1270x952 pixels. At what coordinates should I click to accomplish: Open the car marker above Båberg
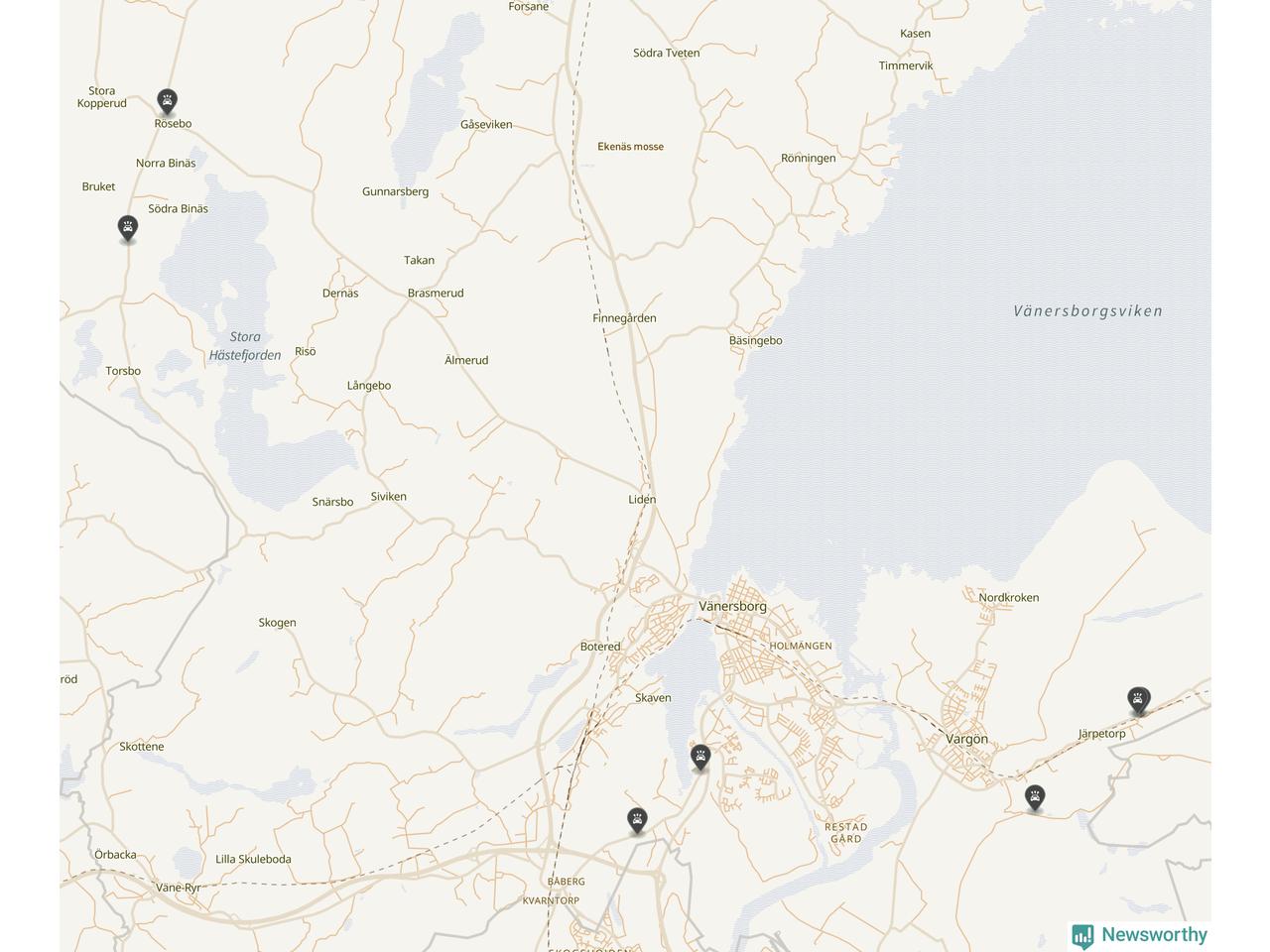click(637, 820)
